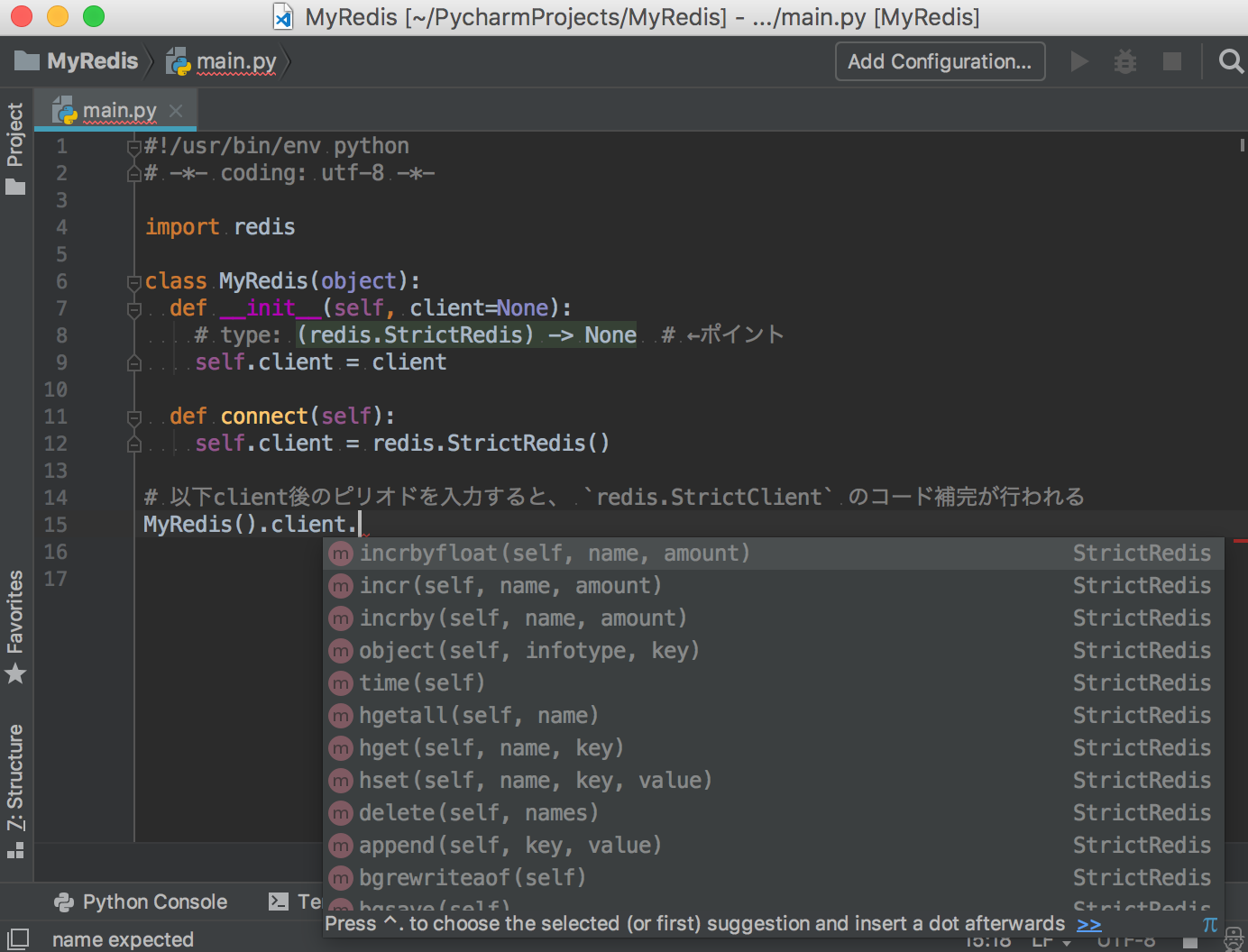Choose incr(self, name, amount) suggestion
Screen dimensions: 1248x952
(x=773, y=586)
